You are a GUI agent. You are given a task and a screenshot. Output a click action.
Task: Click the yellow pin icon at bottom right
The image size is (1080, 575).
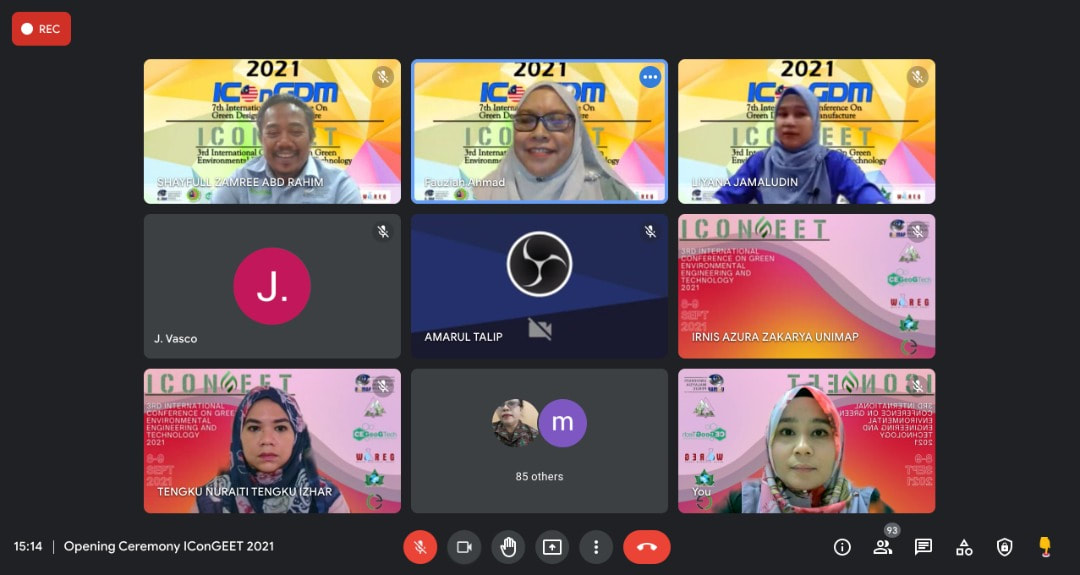tap(1045, 546)
